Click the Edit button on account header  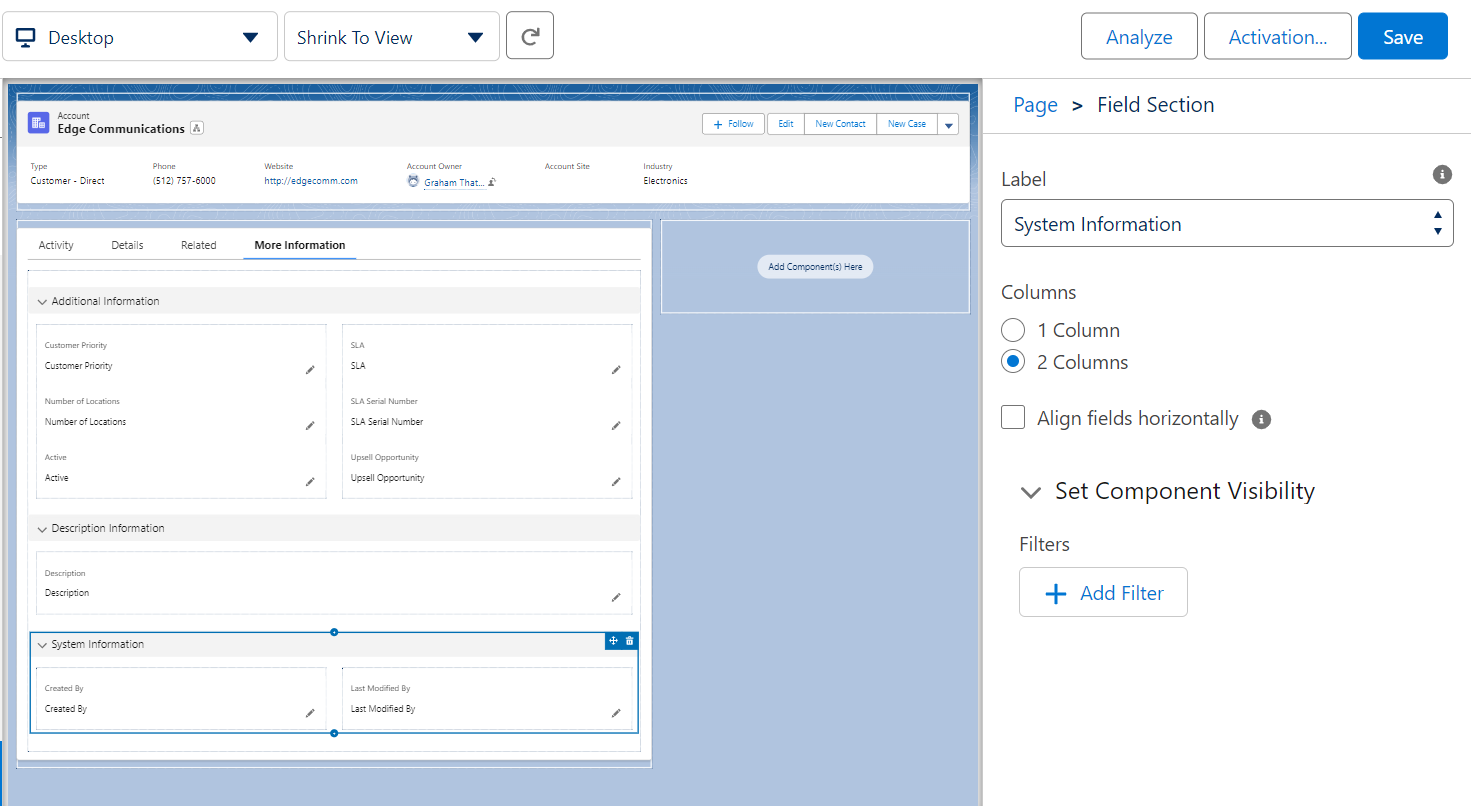click(786, 124)
